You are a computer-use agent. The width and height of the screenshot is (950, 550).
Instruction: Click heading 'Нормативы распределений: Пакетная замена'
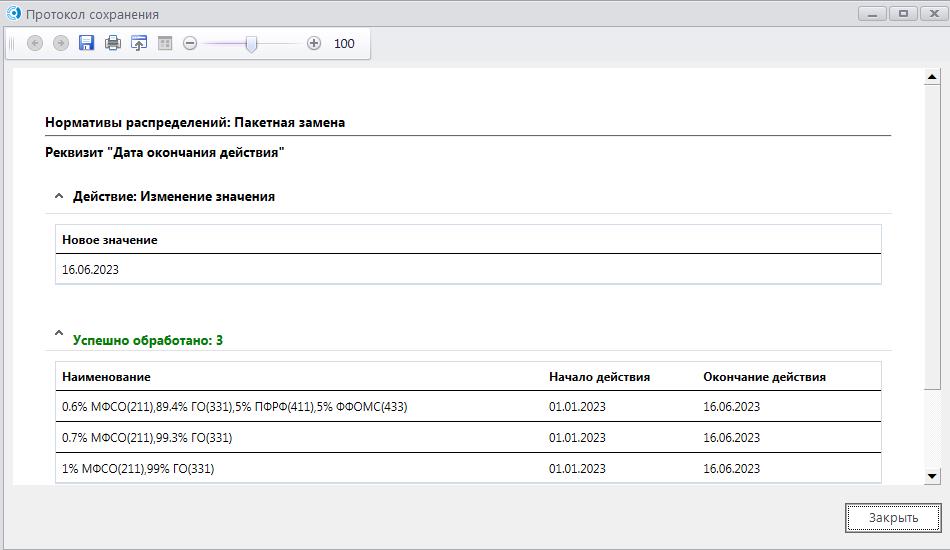click(195, 122)
